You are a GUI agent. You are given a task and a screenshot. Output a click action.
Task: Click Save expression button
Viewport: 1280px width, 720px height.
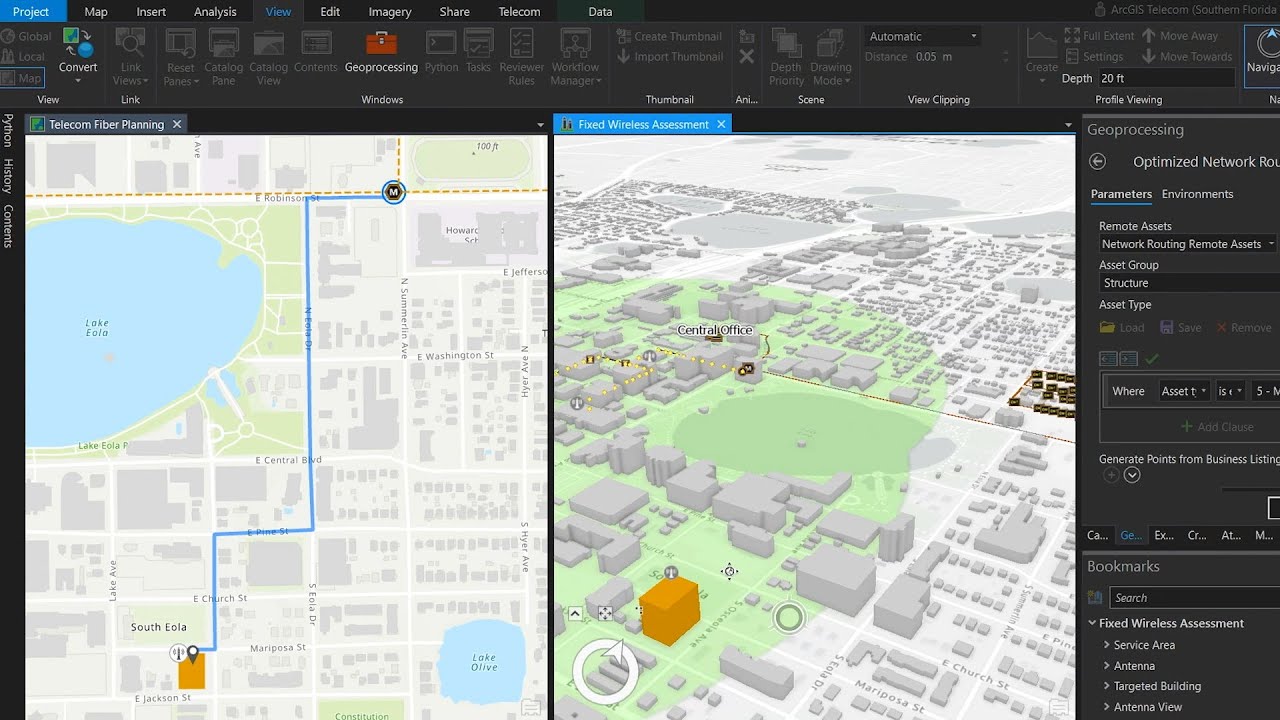(x=1180, y=327)
